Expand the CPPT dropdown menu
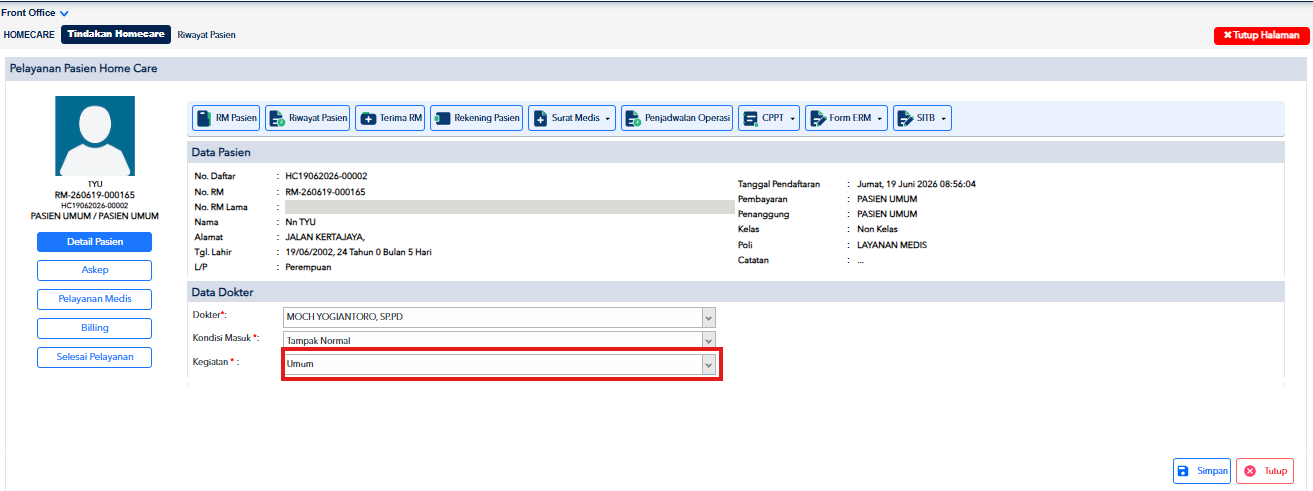The width and height of the screenshot is (1313, 491). pos(769,118)
